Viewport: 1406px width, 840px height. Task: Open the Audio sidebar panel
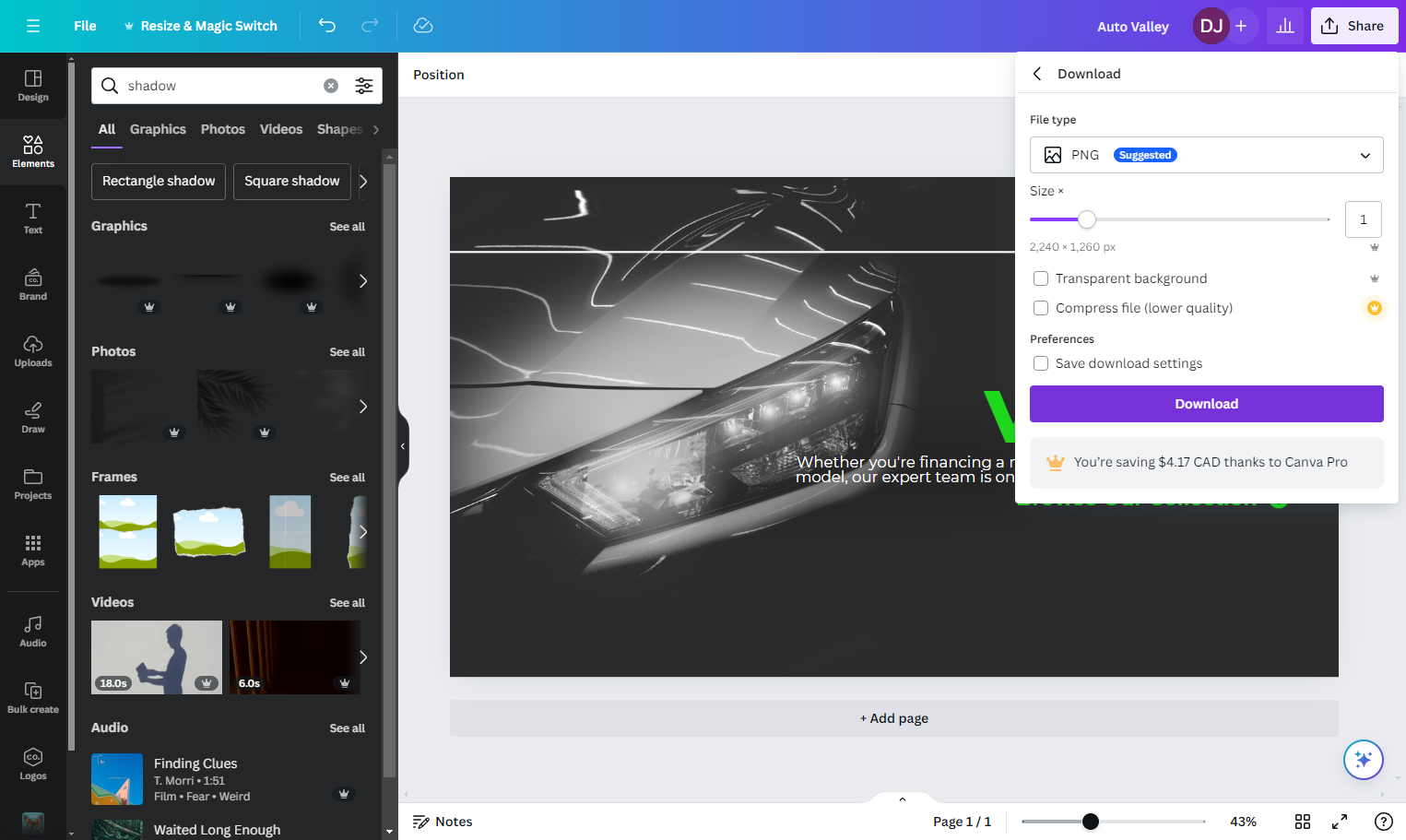(x=33, y=632)
